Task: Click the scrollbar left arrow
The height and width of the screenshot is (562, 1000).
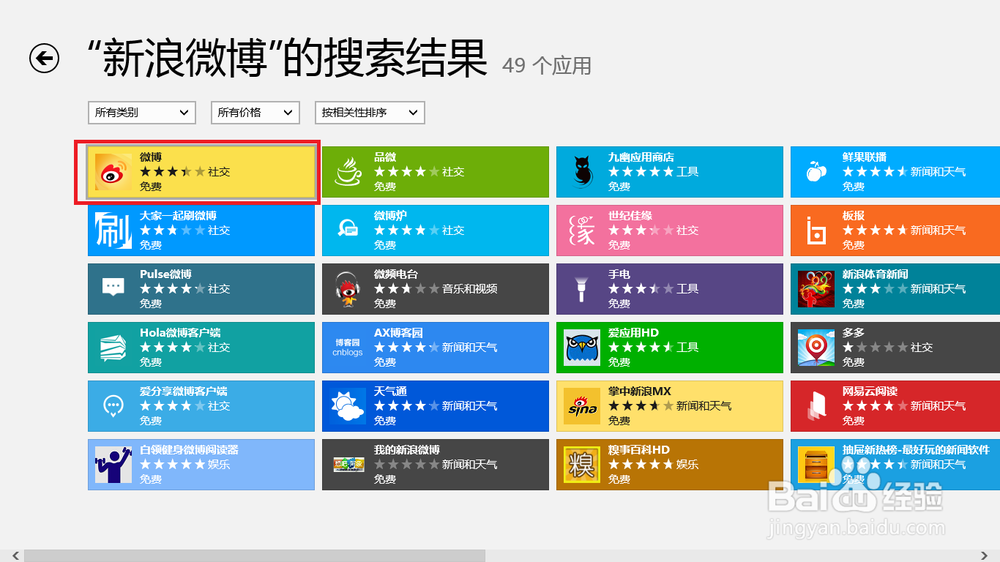Action: pyautogui.click(x=15, y=556)
